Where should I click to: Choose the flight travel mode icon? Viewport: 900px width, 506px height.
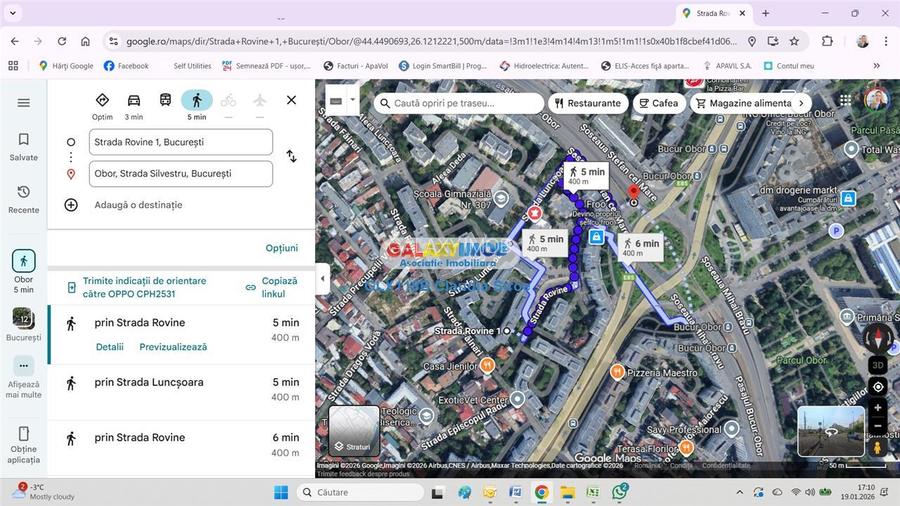260,100
